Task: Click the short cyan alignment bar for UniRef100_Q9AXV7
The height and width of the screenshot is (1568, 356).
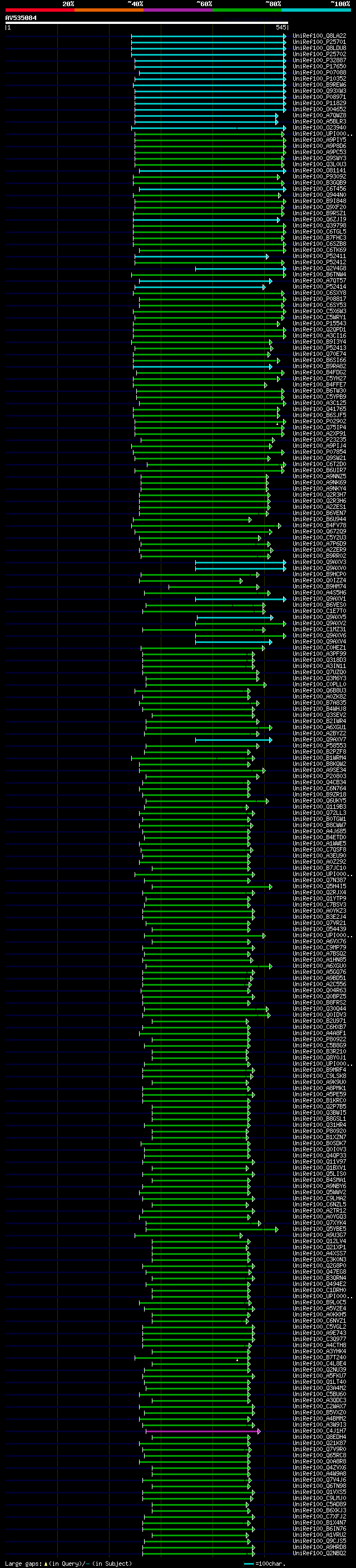Action: pyautogui.click(x=234, y=740)
